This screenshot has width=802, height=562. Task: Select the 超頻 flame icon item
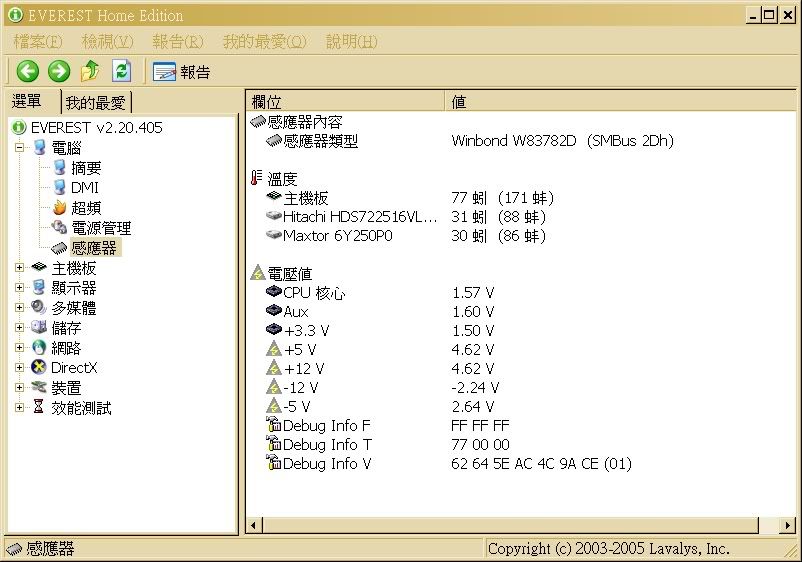(x=60, y=208)
